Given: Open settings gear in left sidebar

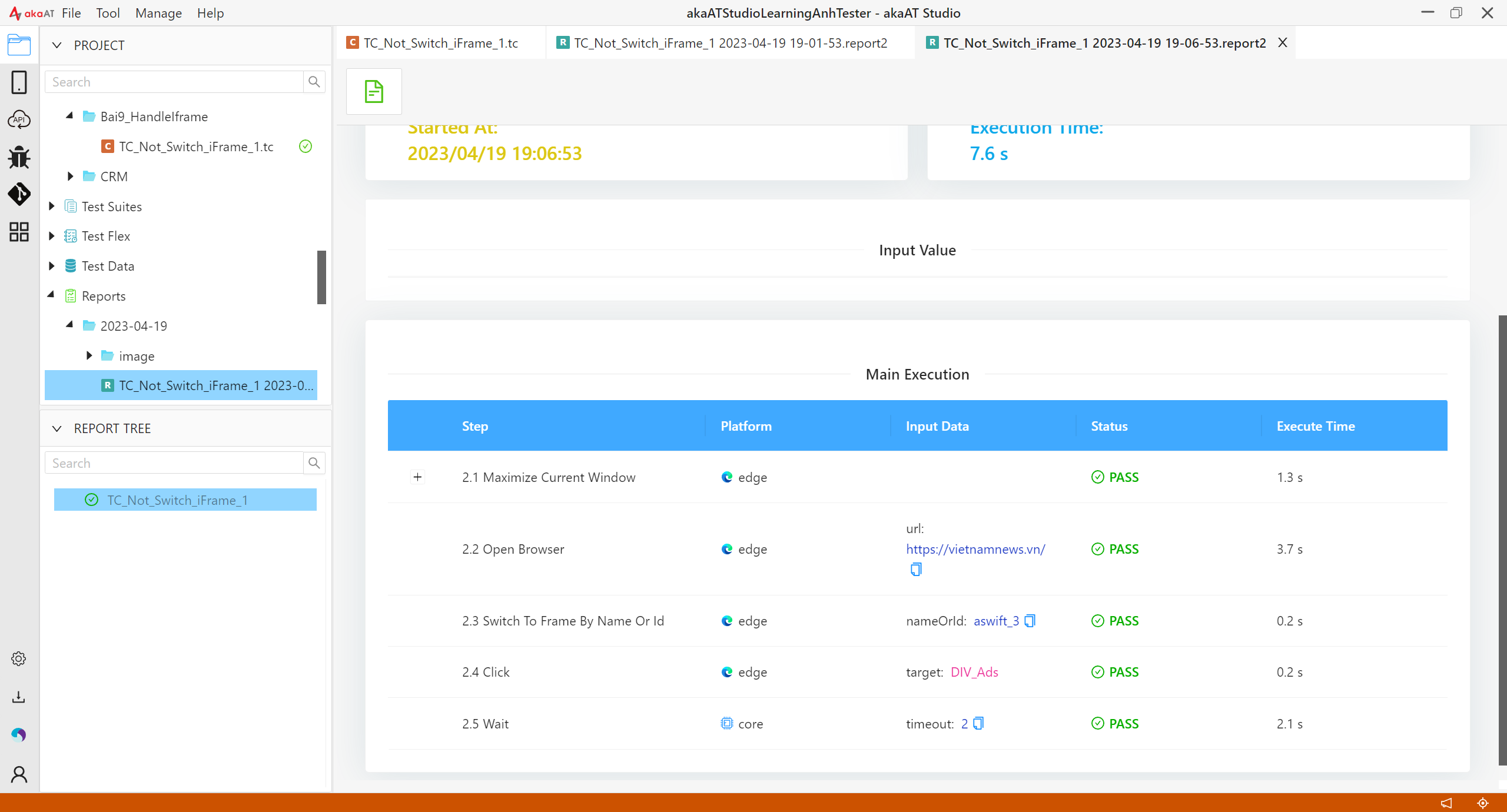Looking at the screenshot, I should [x=19, y=659].
